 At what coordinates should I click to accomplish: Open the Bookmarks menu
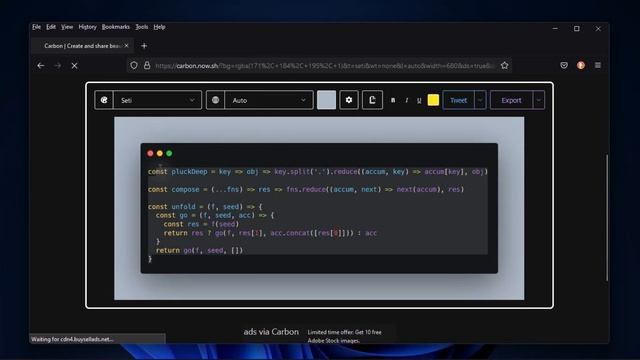coord(116,27)
